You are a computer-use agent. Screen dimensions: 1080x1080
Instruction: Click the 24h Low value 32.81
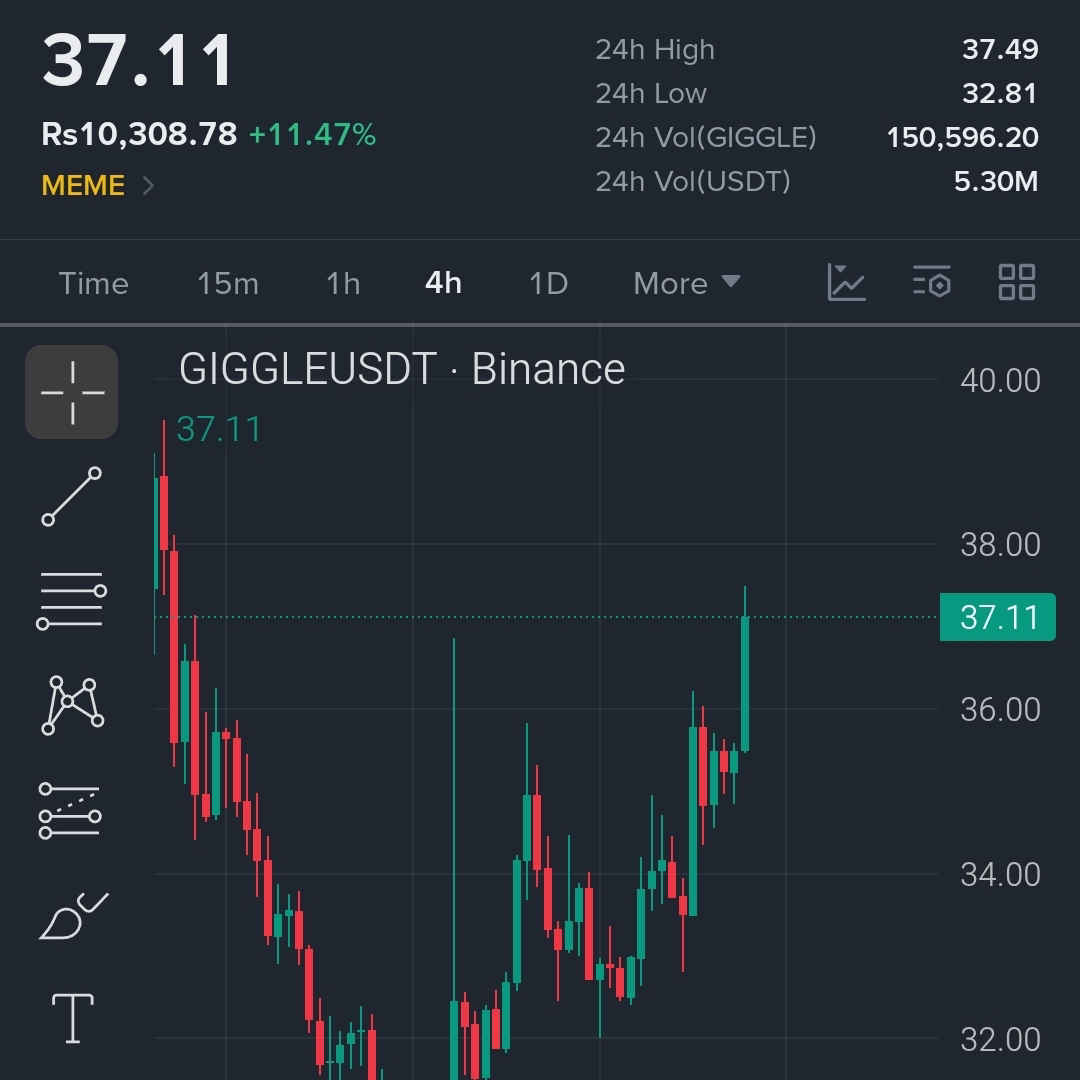point(1000,94)
